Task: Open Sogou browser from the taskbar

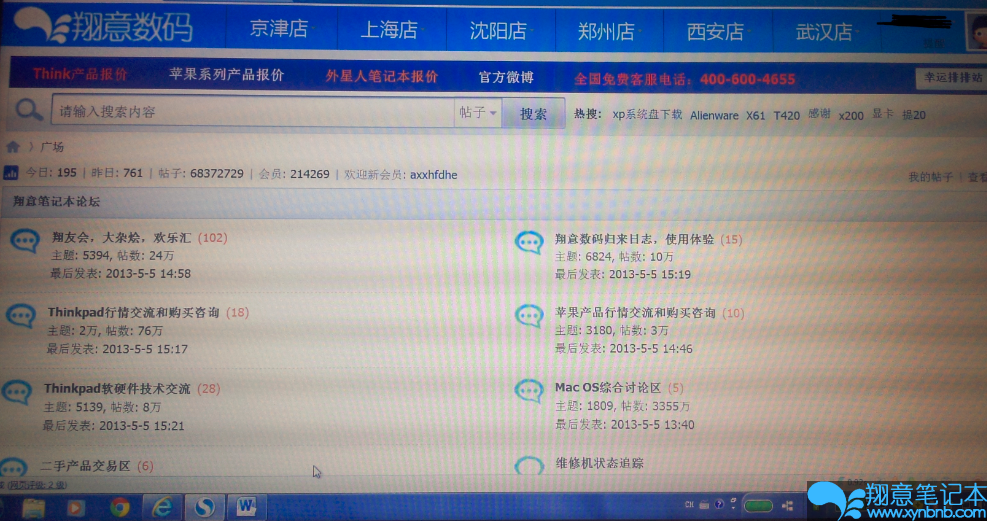Action: click(x=205, y=507)
